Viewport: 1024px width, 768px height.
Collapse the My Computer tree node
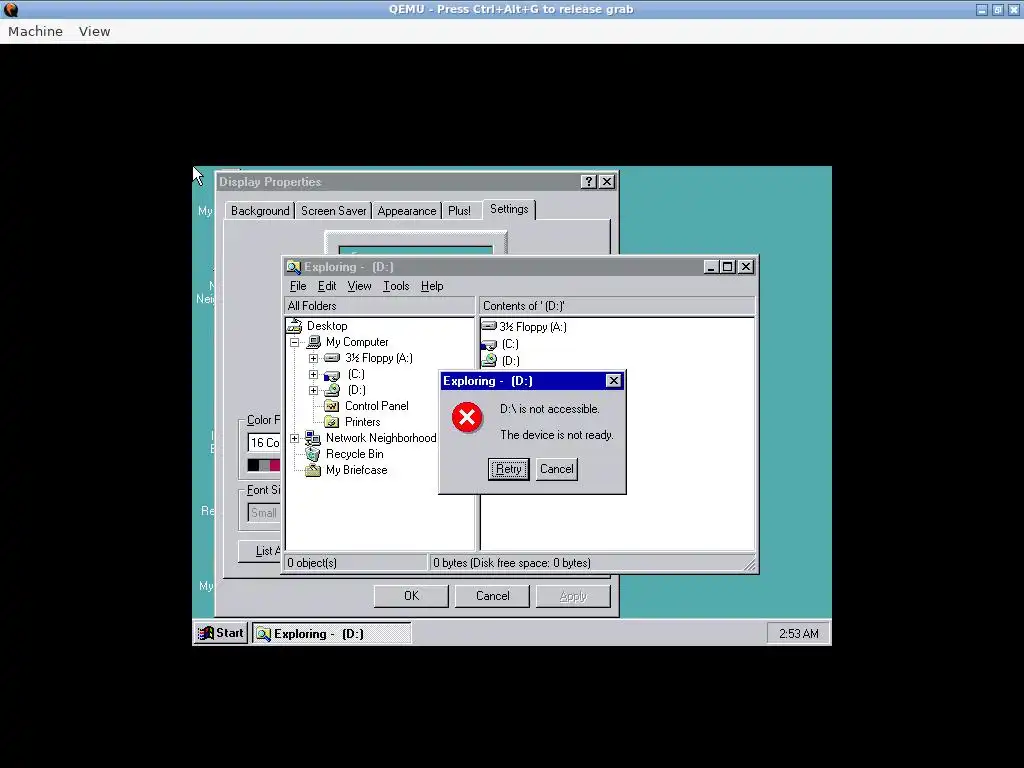(x=295, y=342)
